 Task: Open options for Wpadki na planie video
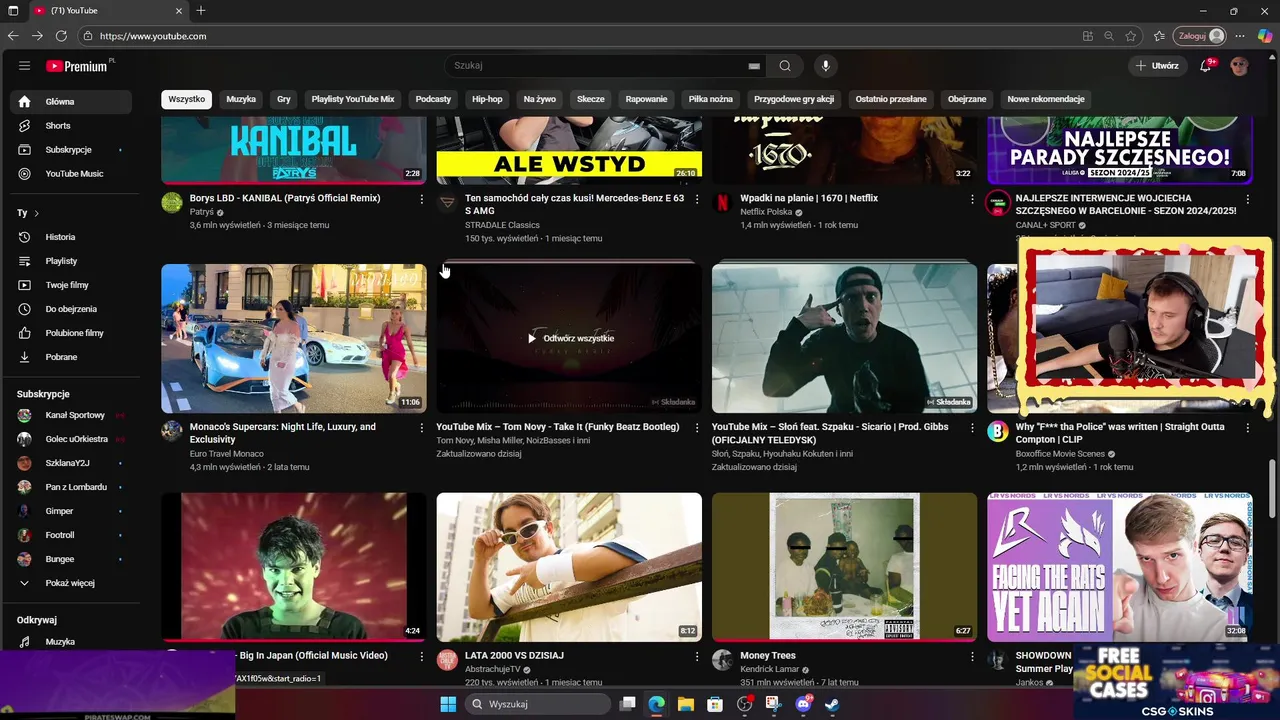(972, 199)
